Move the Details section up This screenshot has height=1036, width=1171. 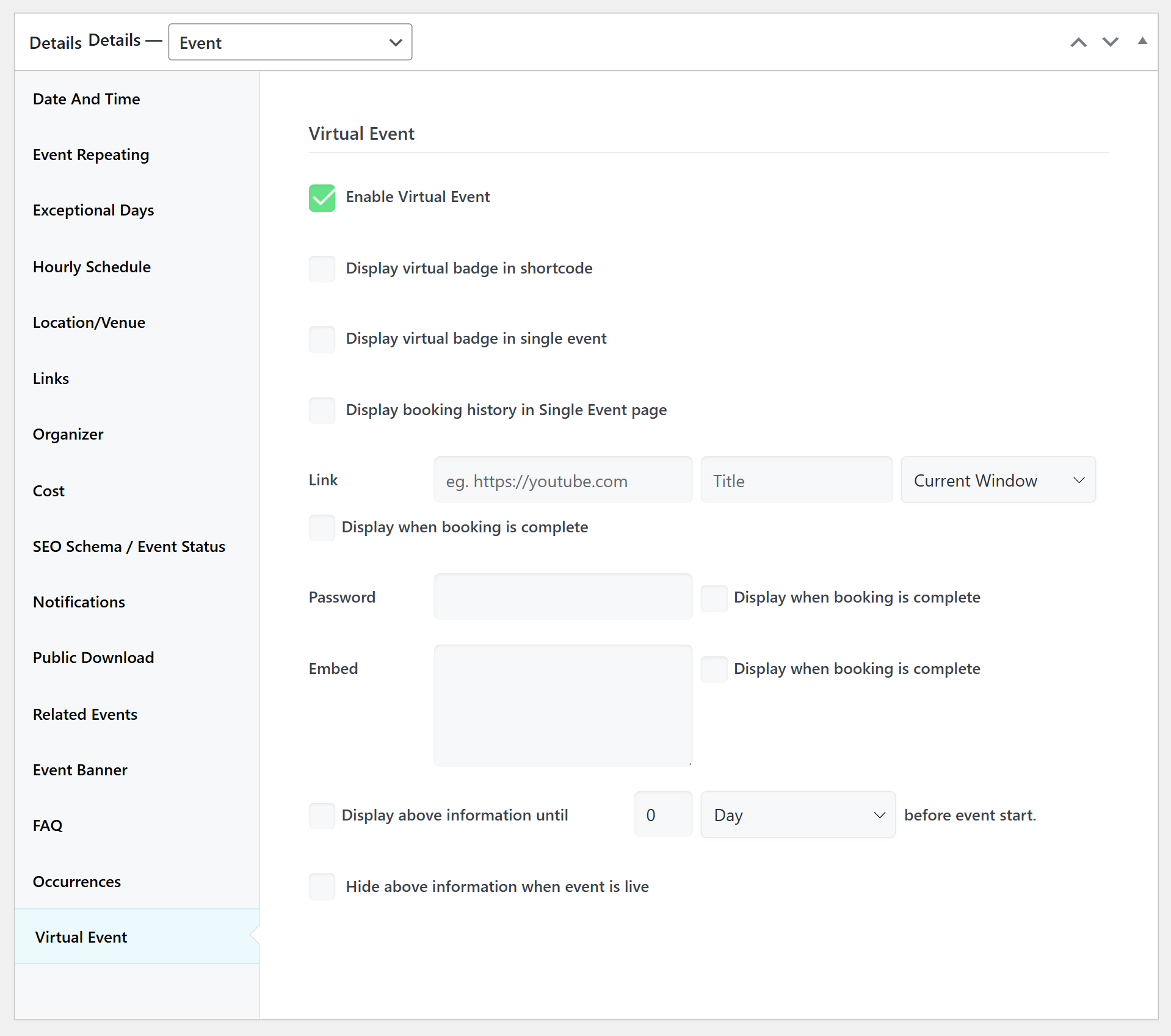(1079, 42)
